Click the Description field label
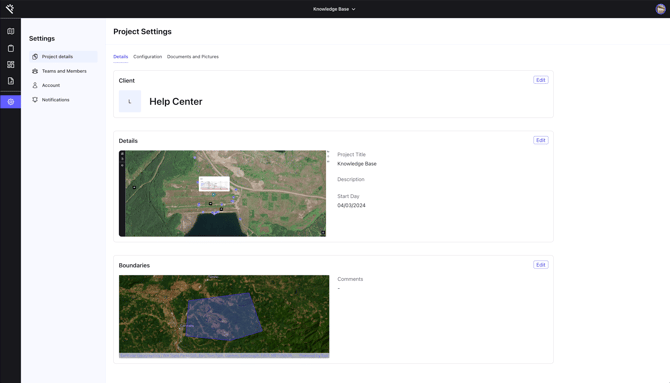This screenshot has width=670, height=383. [x=351, y=180]
